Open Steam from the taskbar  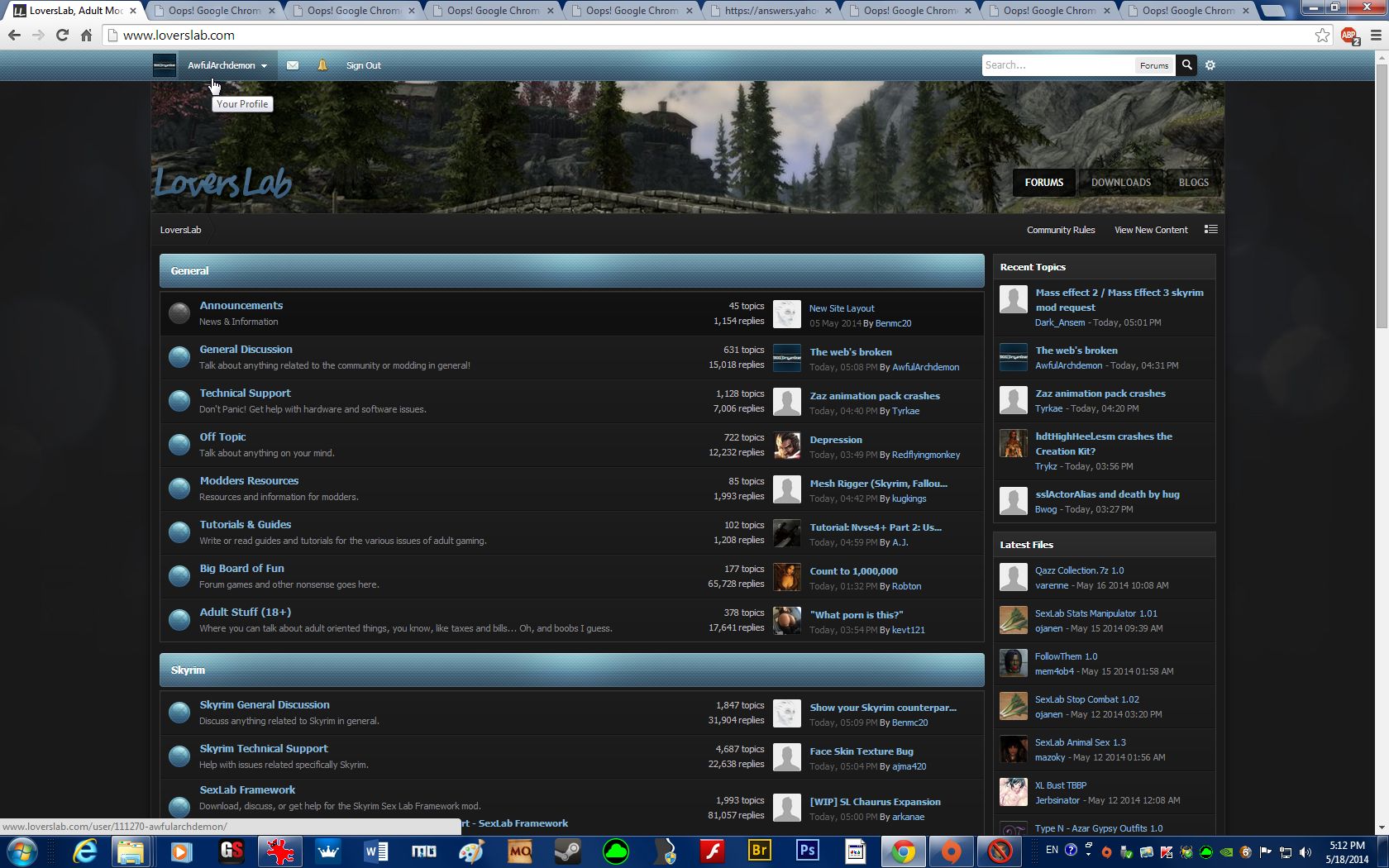(567, 851)
